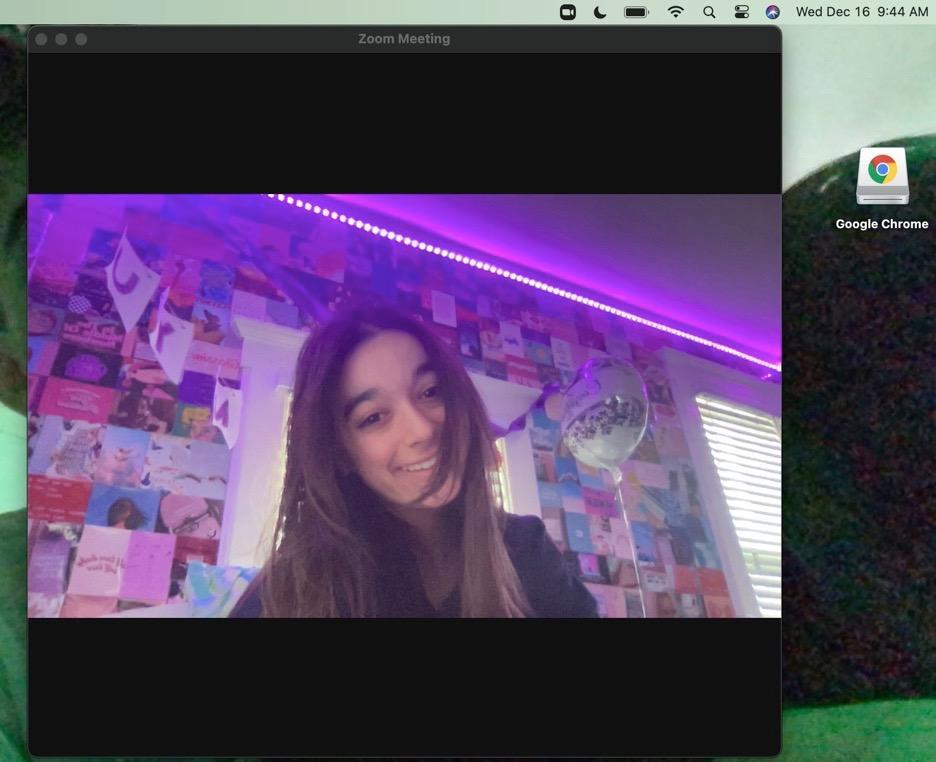This screenshot has height=762, width=936.
Task: Check the battery status icon
Action: [636, 12]
